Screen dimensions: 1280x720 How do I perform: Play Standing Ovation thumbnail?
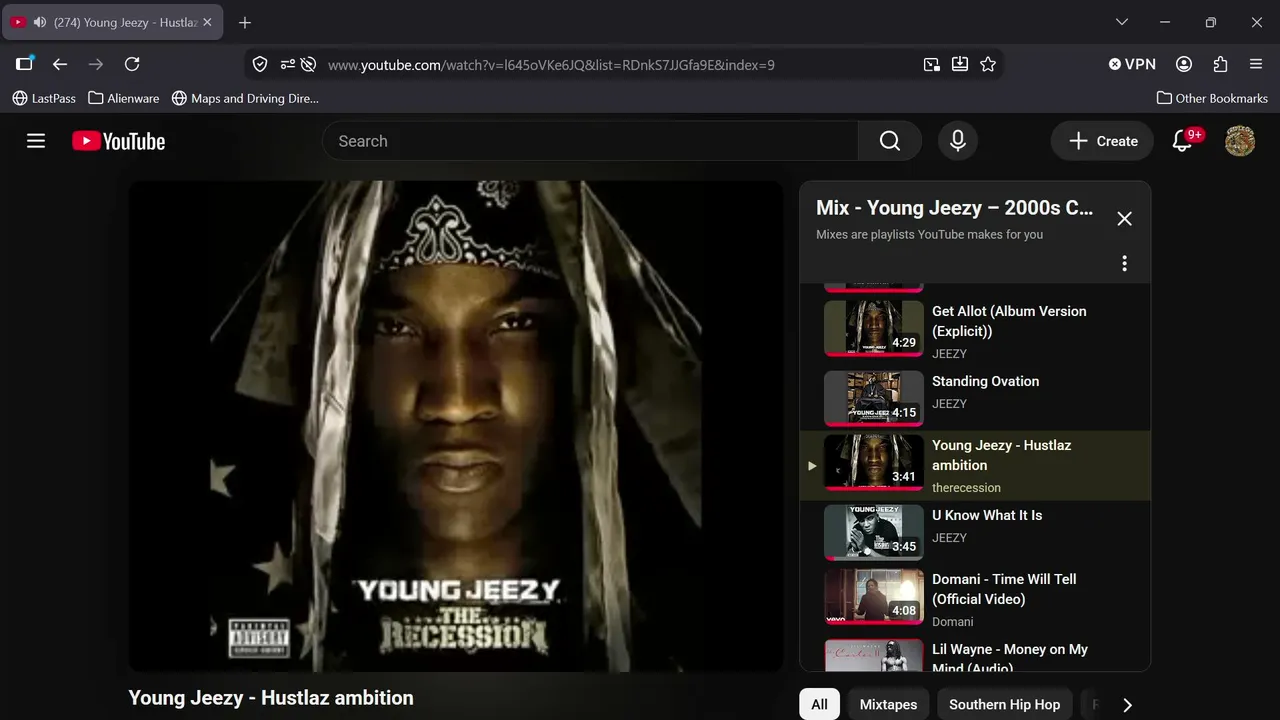click(874, 398)
